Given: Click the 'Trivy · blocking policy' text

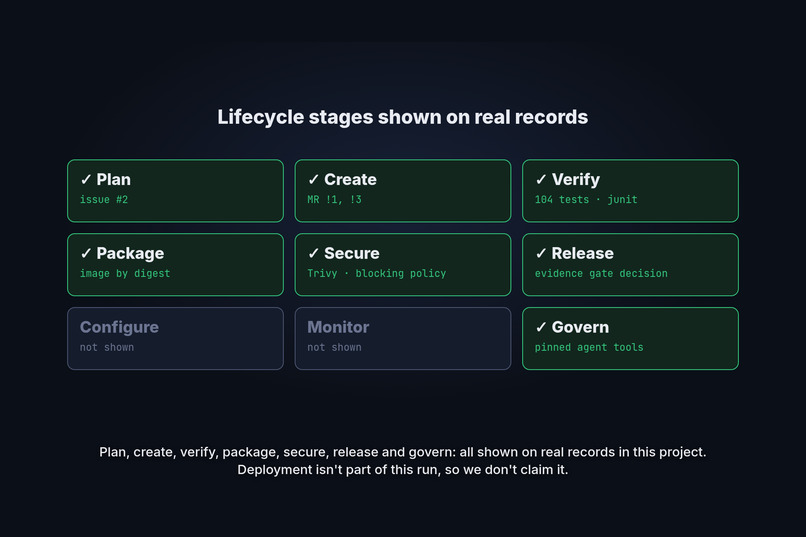Looking at the screenshot, I should tap(377, 273).
